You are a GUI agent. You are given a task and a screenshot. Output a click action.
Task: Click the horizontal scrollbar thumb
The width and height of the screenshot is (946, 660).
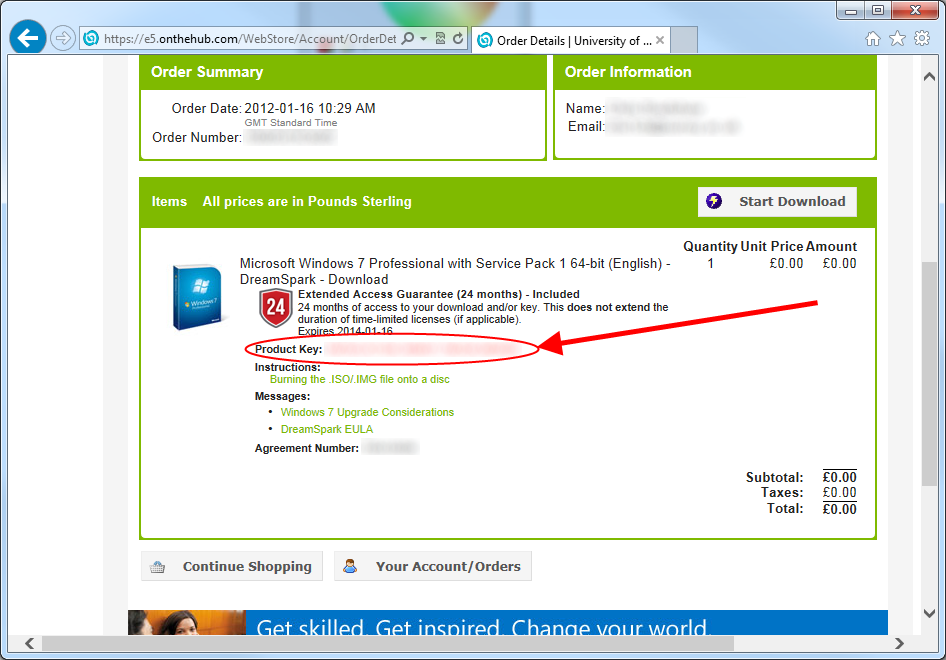tap(387, 644)
